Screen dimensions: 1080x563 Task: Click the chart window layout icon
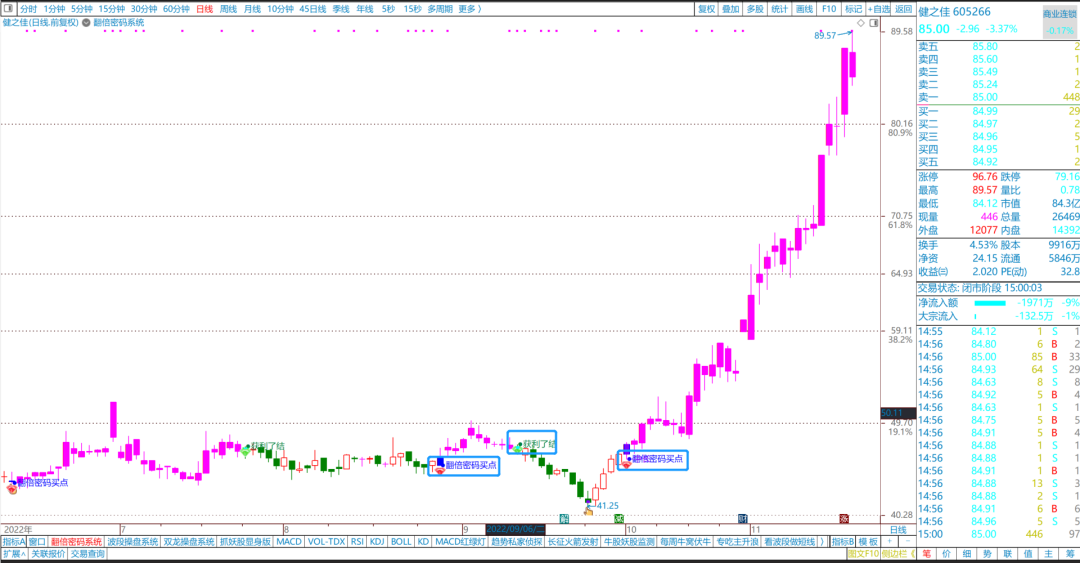pyautogui.click(x=873, y=23)
